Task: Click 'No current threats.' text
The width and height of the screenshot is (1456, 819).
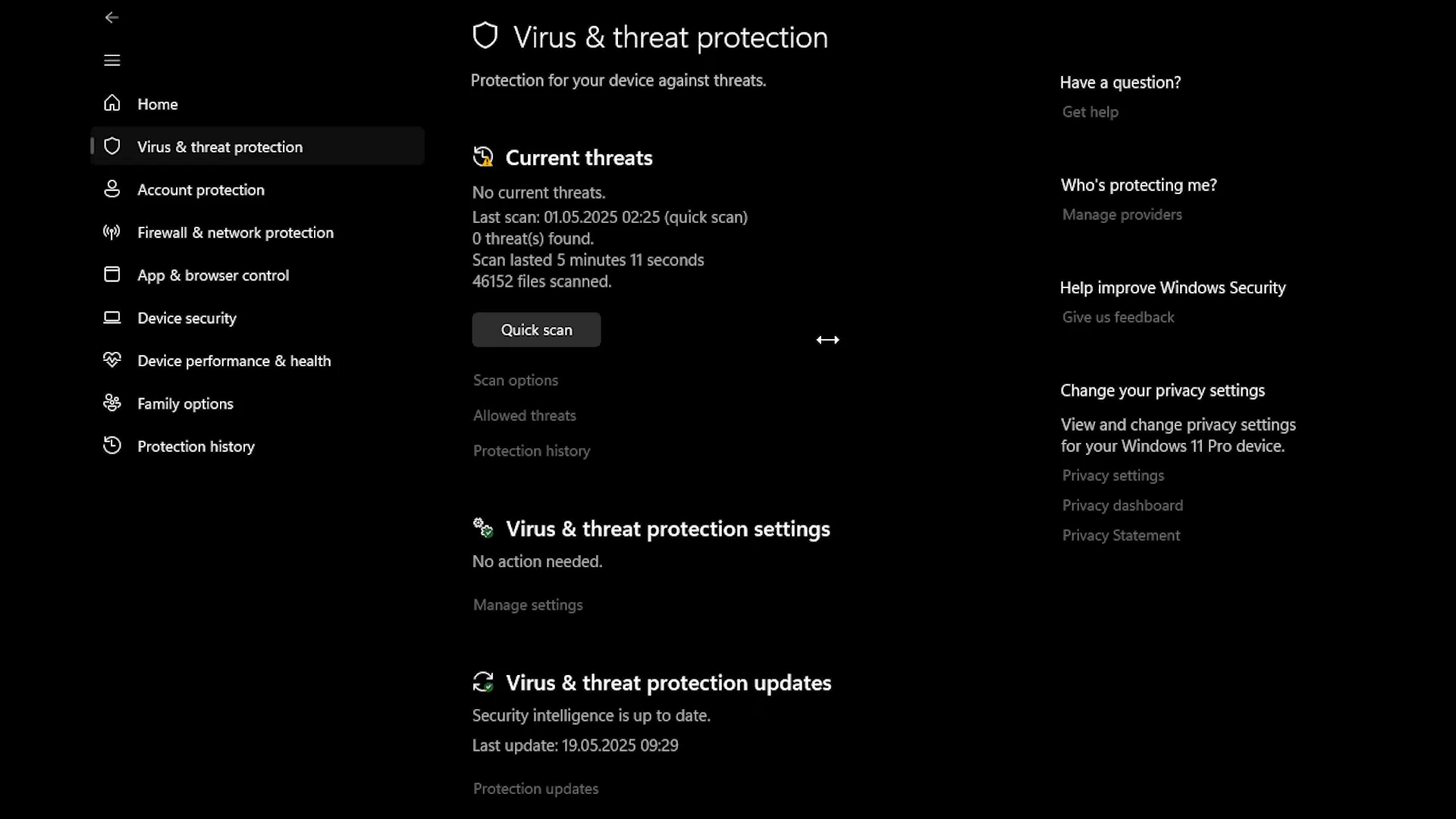Action: point(538,193)
